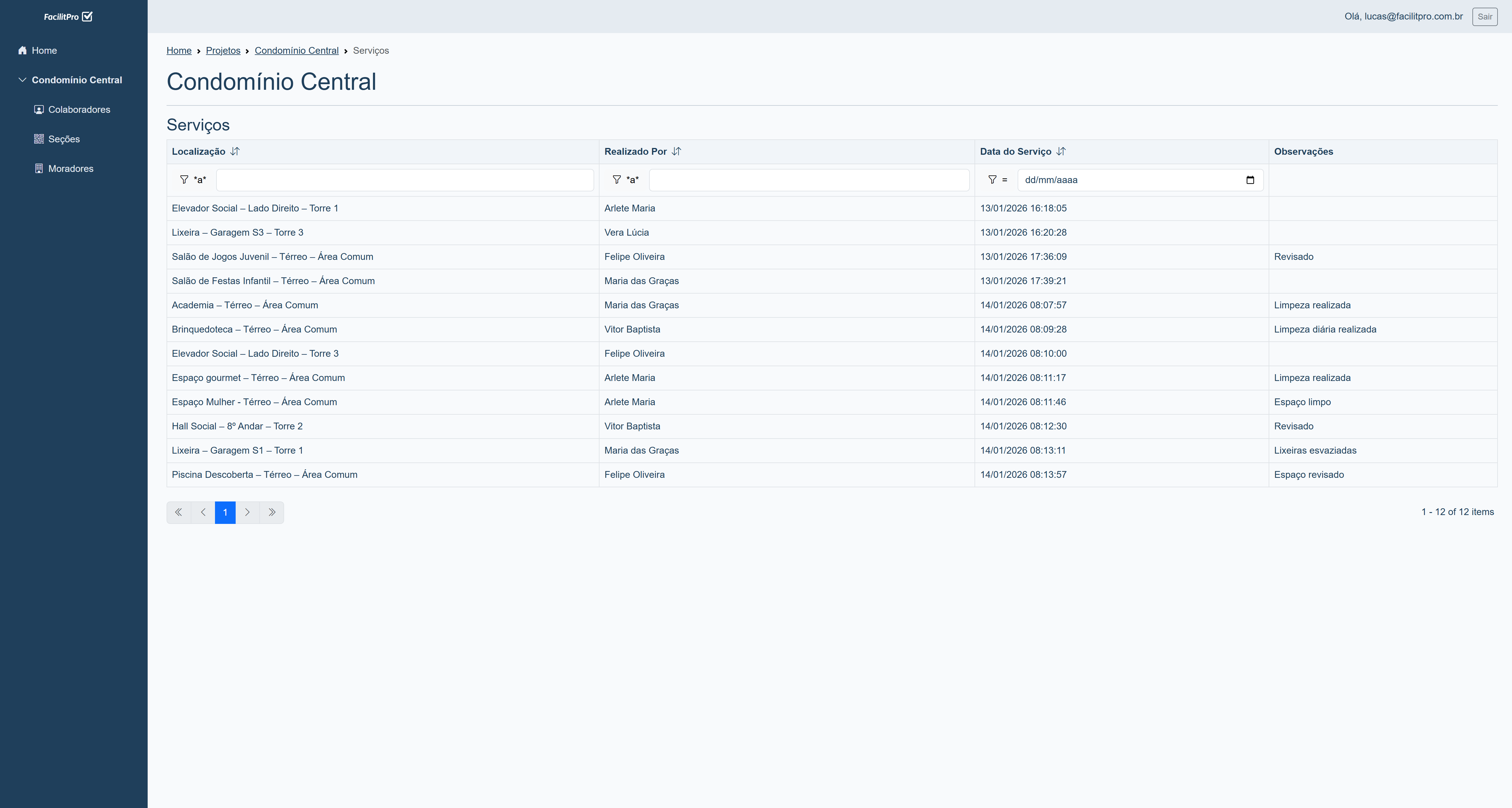Viewport: 1512px width, 808px height.
Task: Sort table by Realizado Por column
Action: click(676, 151)
